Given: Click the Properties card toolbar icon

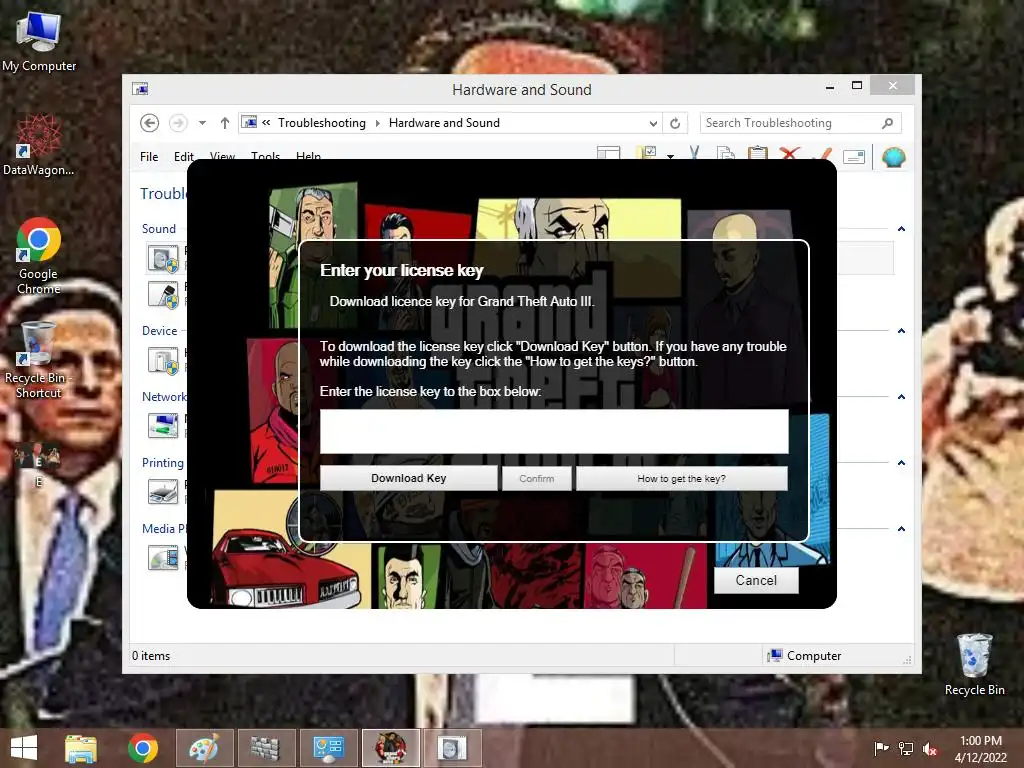Looking at the screenshot, I should click(854, 156).
